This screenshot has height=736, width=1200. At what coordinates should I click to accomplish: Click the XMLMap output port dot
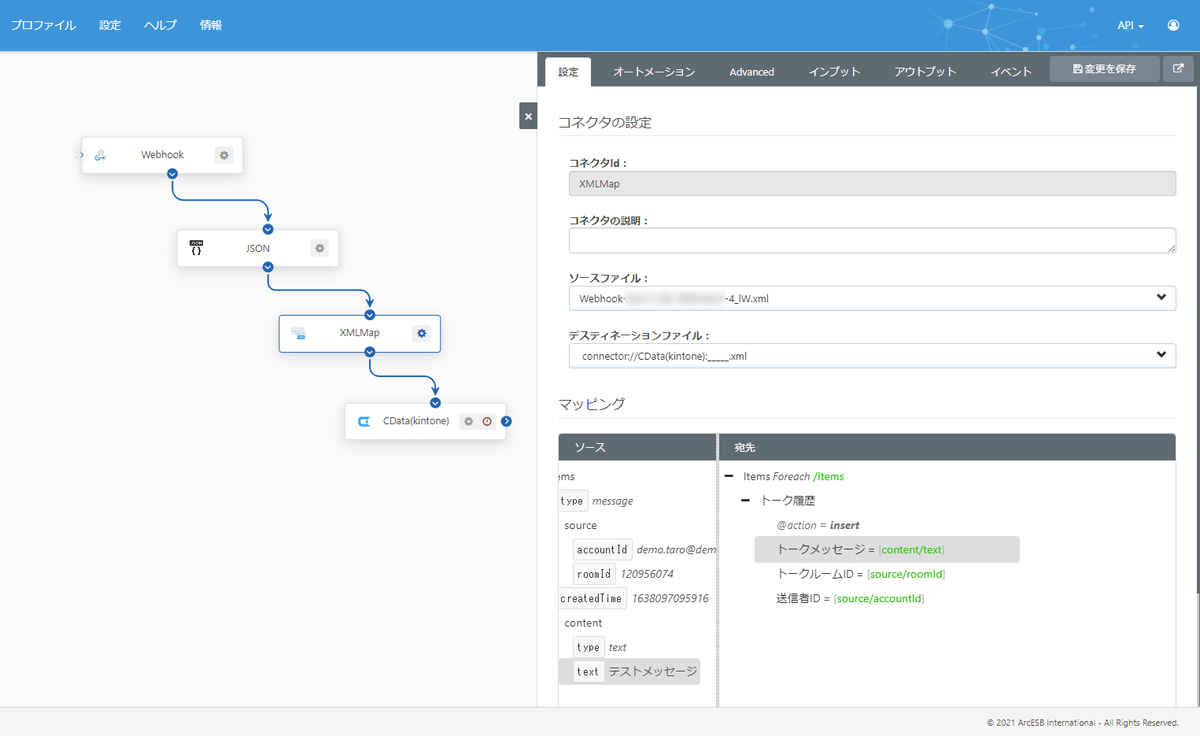tap(370, 352)
